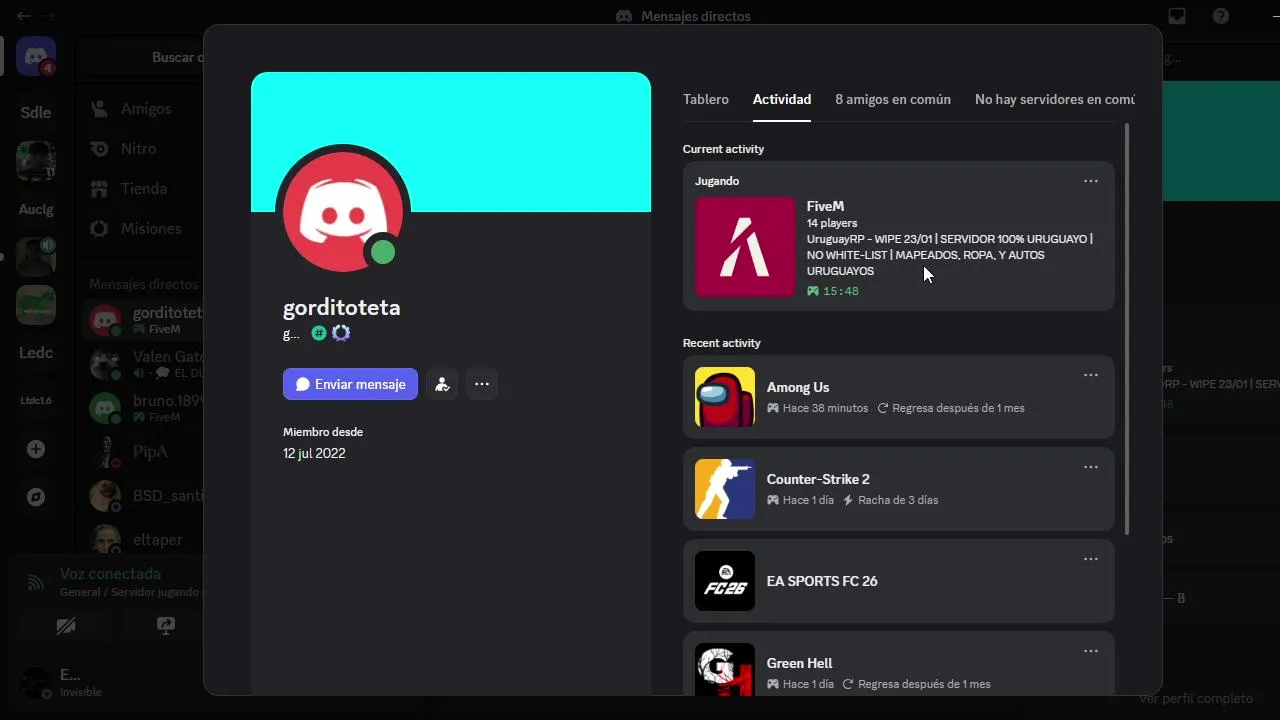Open the profile more-options ellipsis button
Screen dimensions: 1280x720
tap(482, 384)
